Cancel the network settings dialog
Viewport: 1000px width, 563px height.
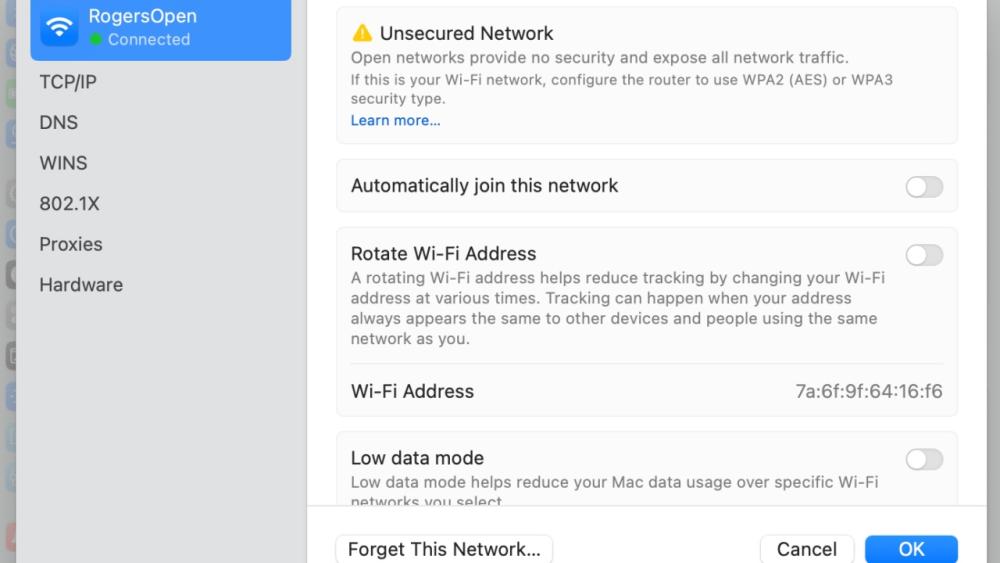[806, 549]
